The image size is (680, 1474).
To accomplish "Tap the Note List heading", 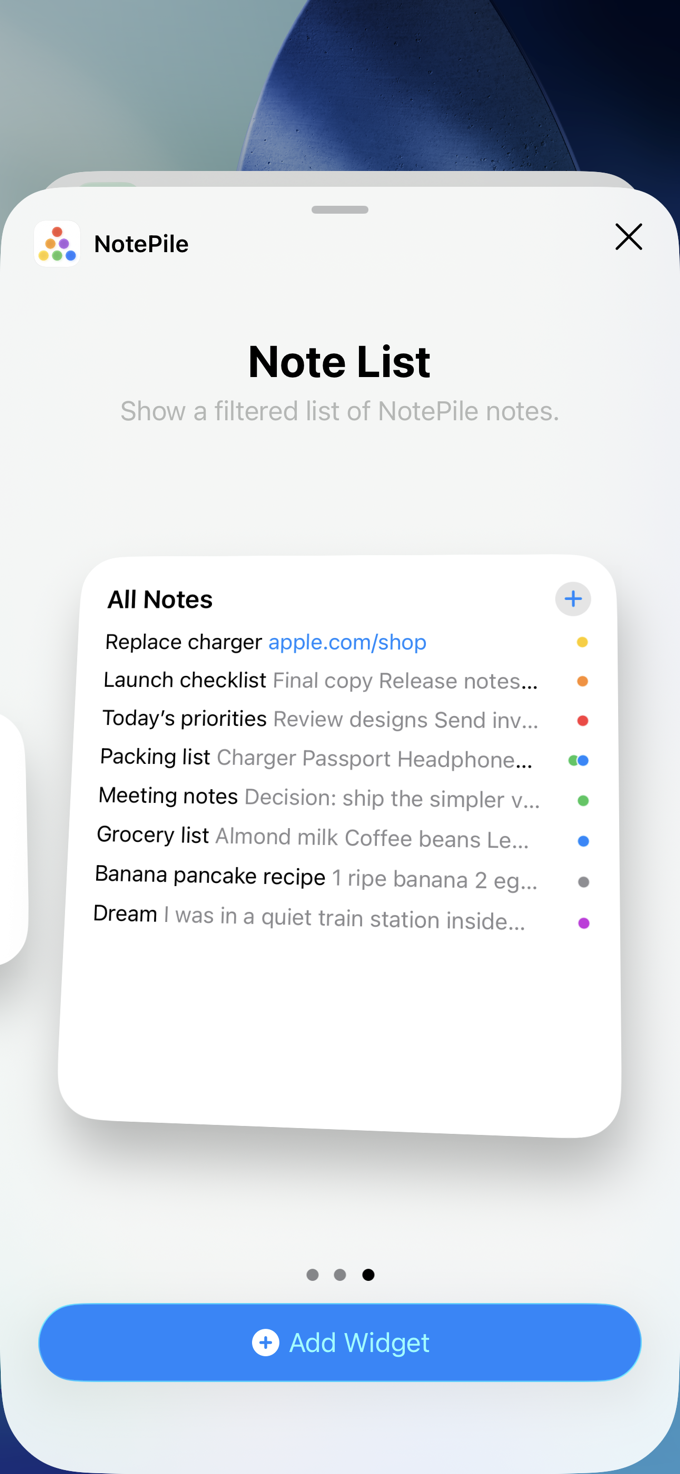I will tap(339, 362).
